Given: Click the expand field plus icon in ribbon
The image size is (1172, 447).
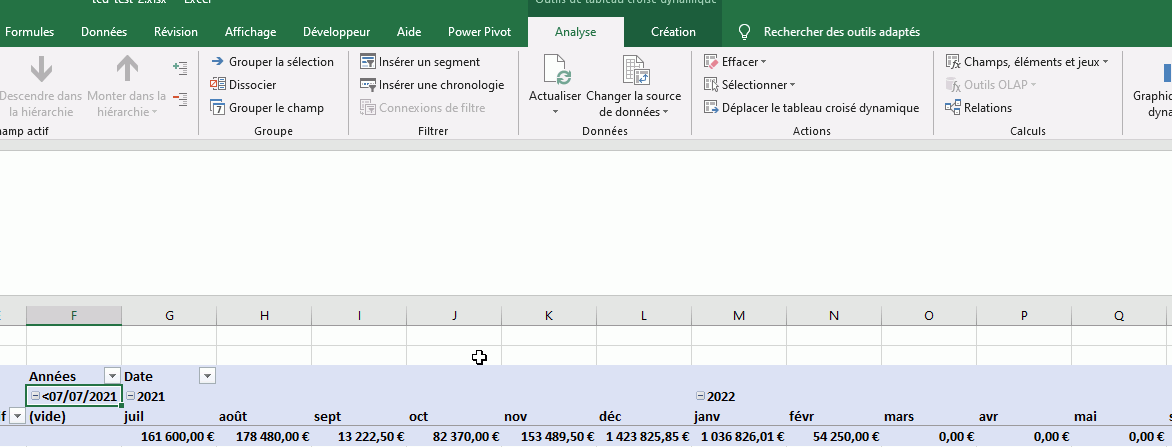Looking at the screenshot, I should point(180,68).
